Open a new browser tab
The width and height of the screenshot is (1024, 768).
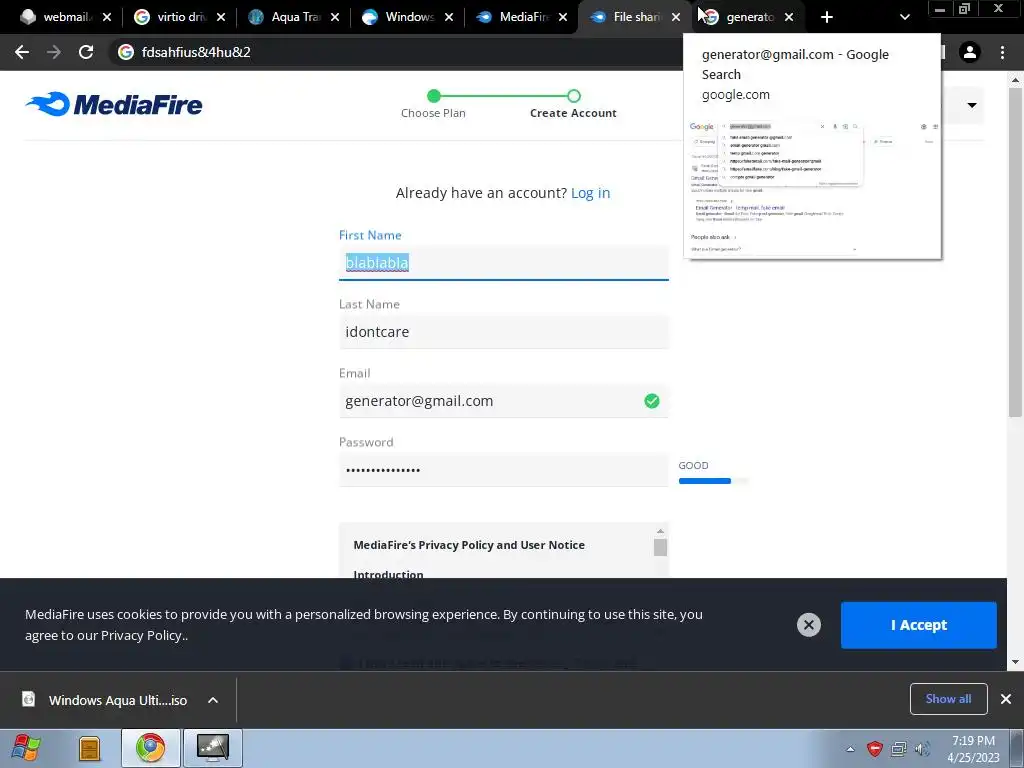(827, 17)
